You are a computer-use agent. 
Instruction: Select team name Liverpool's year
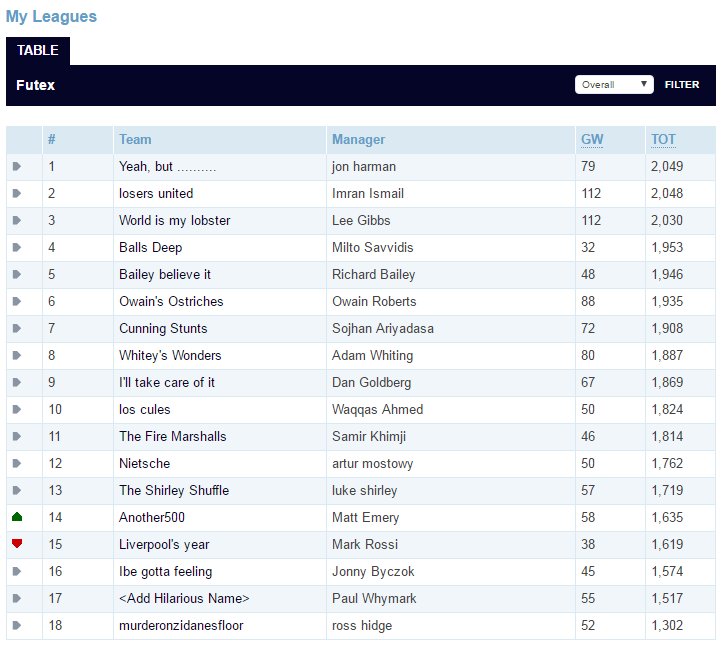164,544
